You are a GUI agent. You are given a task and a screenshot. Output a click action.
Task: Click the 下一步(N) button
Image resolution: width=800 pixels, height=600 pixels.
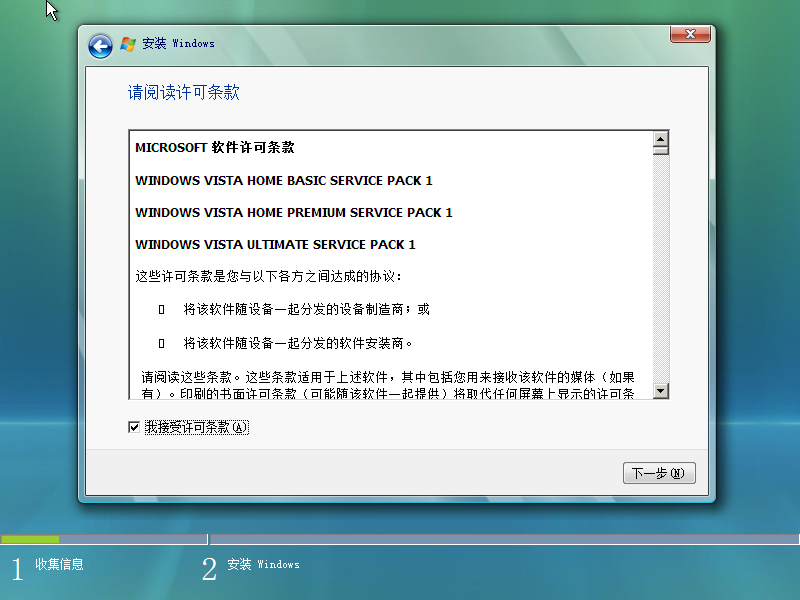pyautogui.click(x=659, y=473)
